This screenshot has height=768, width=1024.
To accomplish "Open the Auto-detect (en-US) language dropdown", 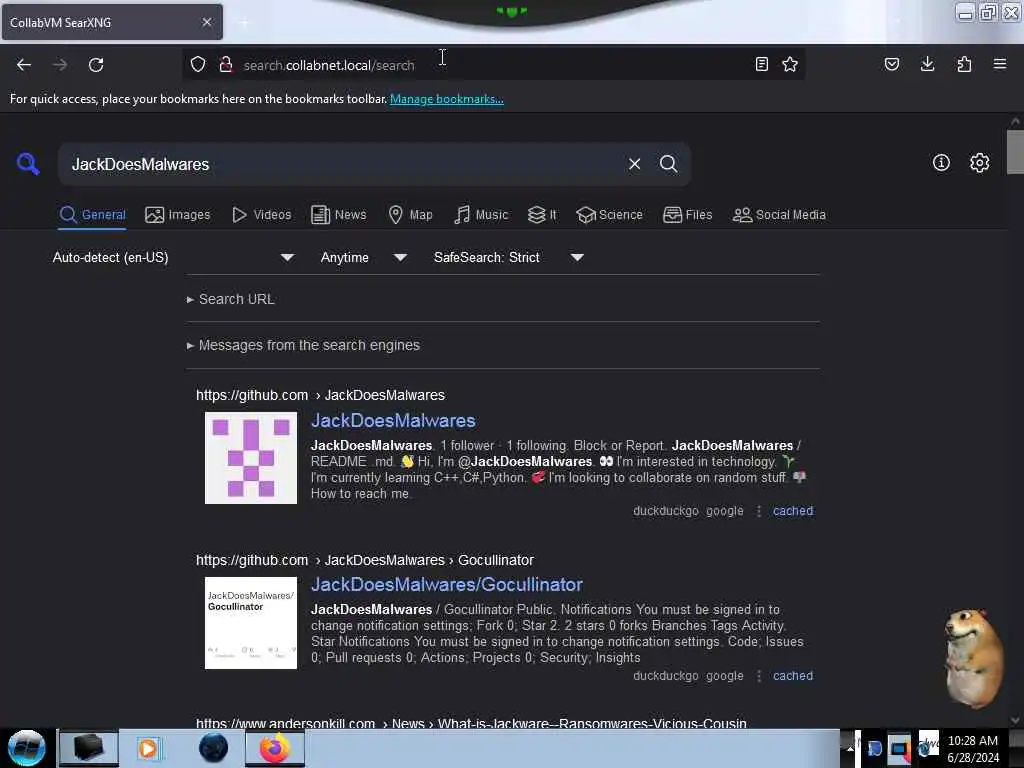I will pyautogui.click(x=172, y=257).
